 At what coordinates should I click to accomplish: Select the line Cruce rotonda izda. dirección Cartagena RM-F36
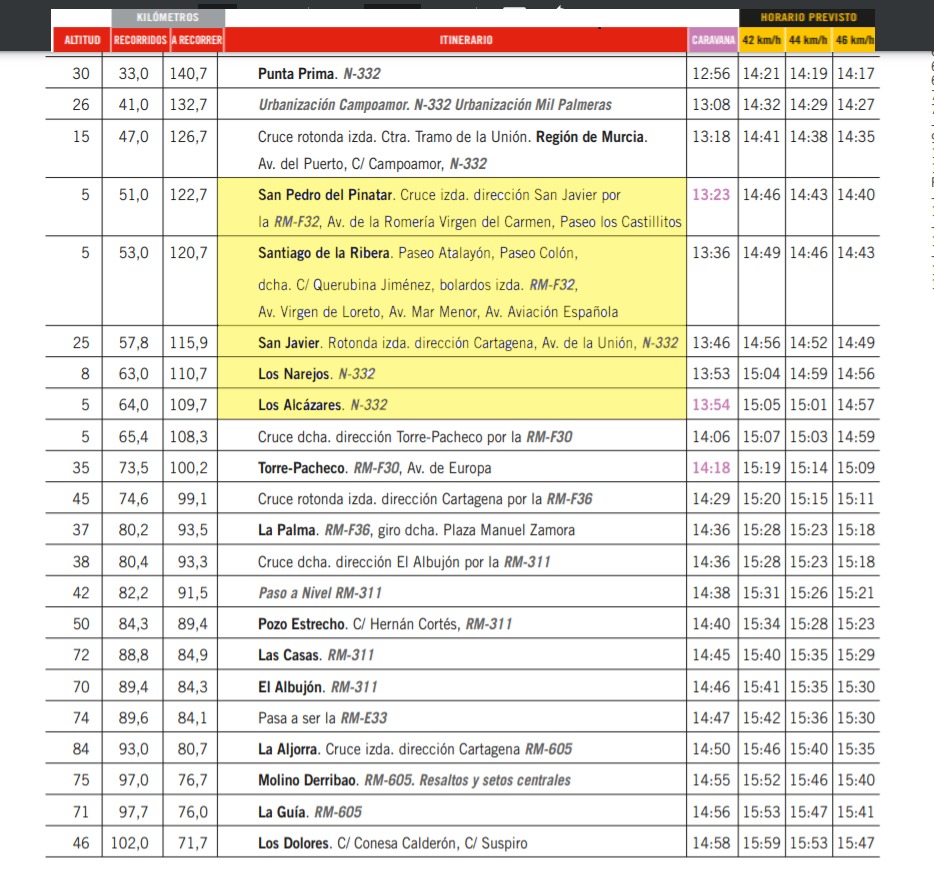[x=425, y=499]
